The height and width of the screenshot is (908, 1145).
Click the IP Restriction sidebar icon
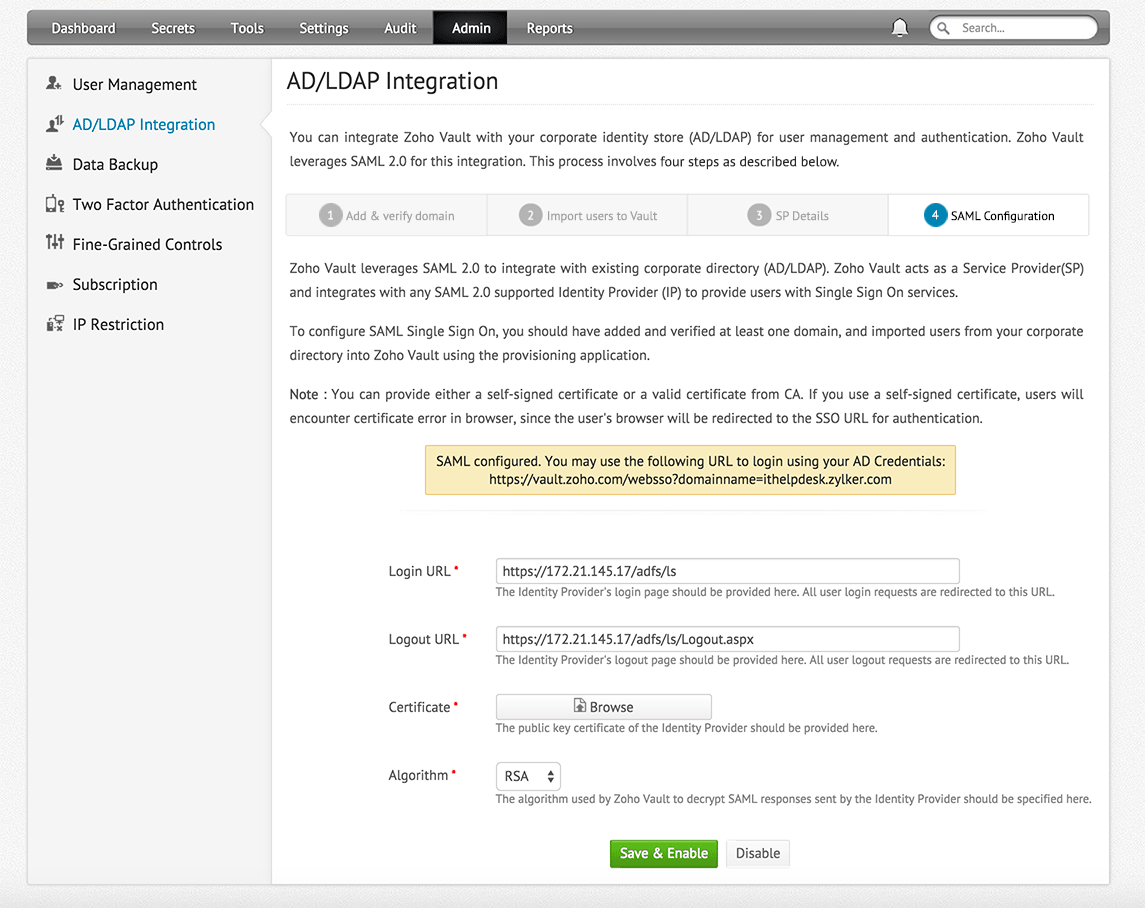click(x=55, y=324)
